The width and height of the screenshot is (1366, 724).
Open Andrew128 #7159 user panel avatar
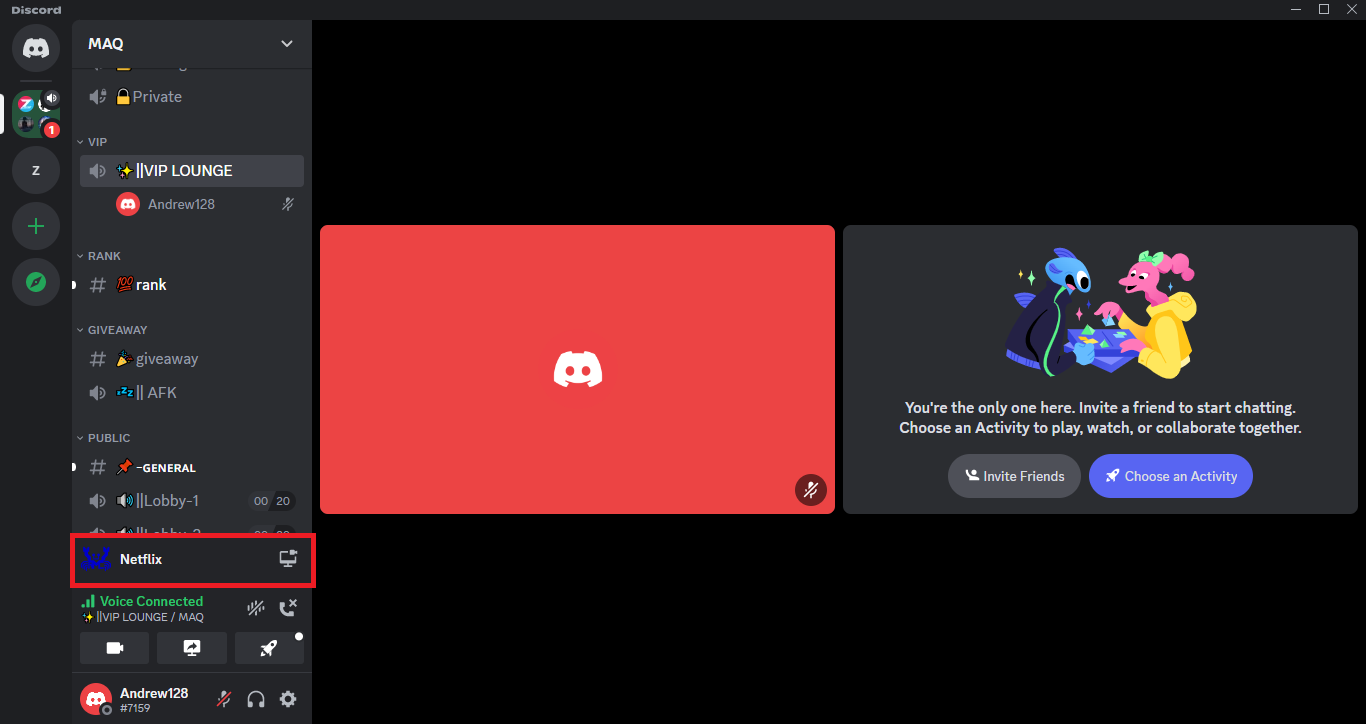pos(96,699)
